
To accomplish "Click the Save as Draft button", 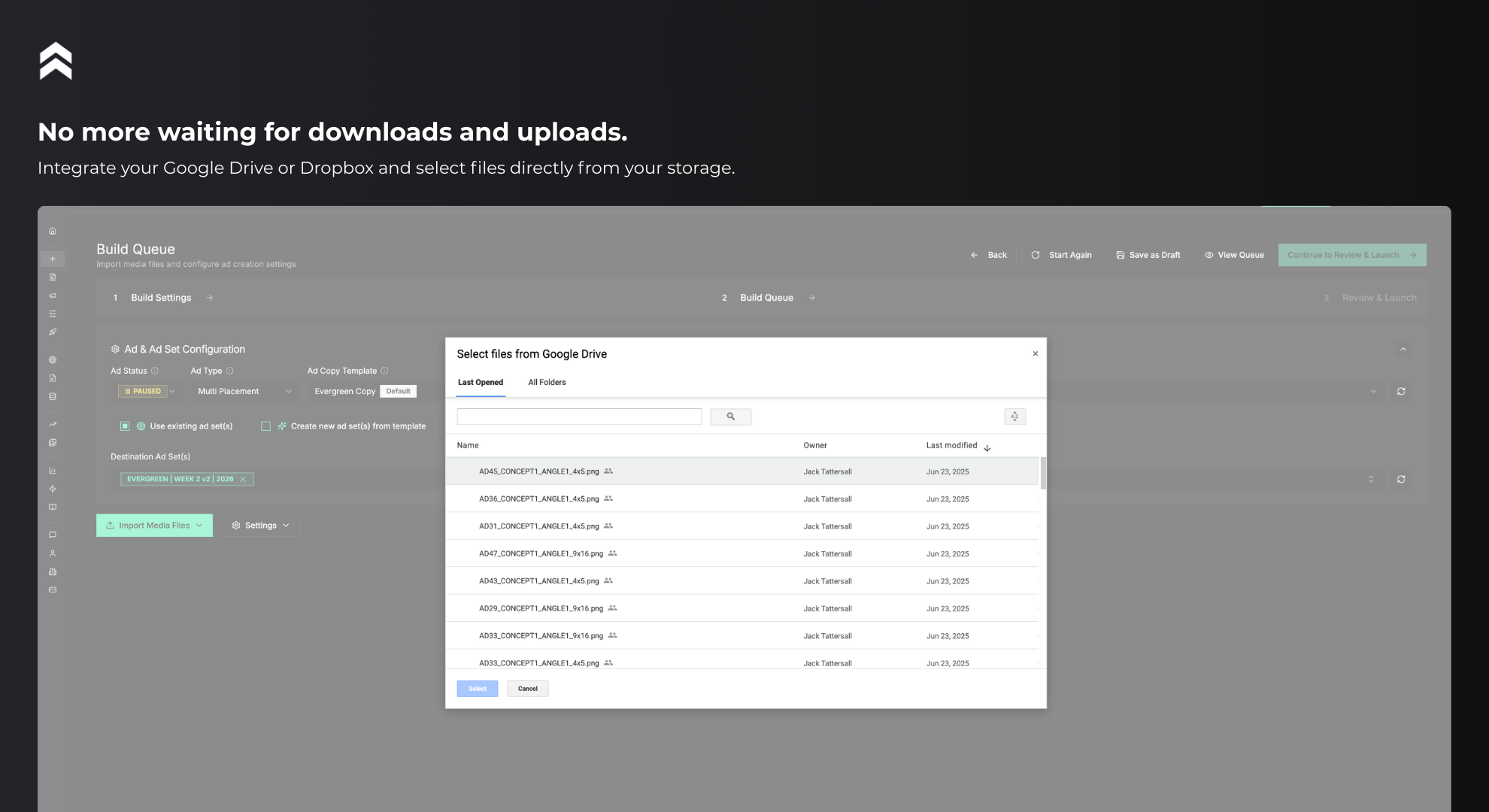I will point(1148,255).
